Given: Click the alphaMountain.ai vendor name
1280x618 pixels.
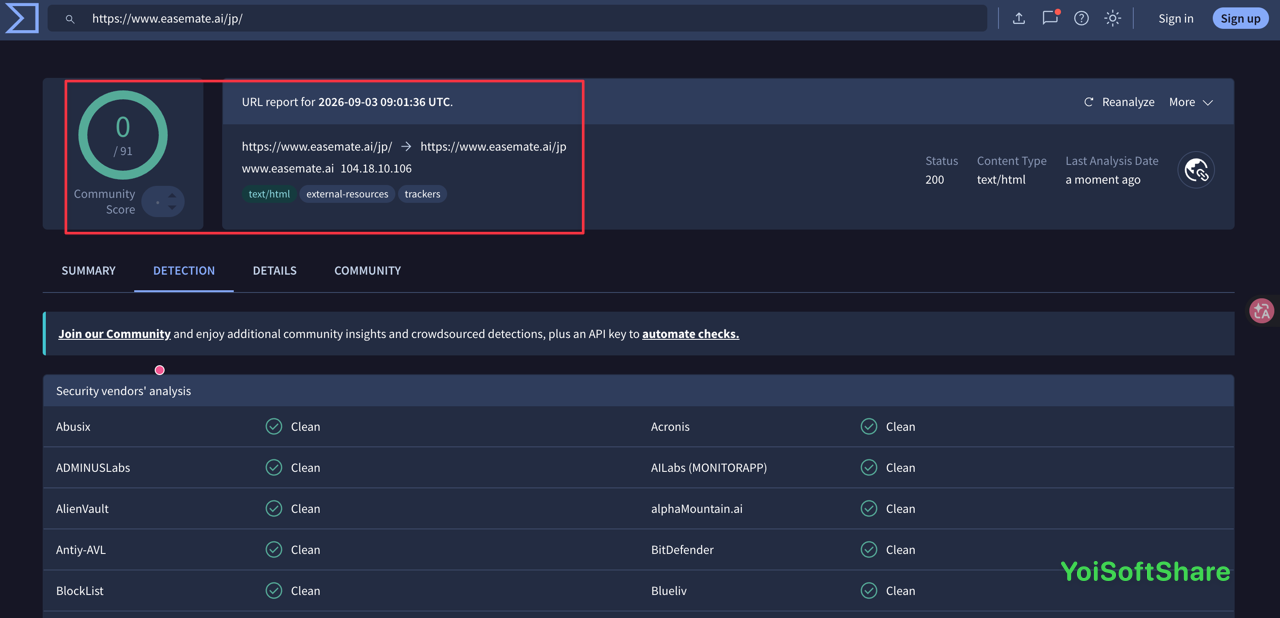Looking at the screenshot, I should (697, 508).
